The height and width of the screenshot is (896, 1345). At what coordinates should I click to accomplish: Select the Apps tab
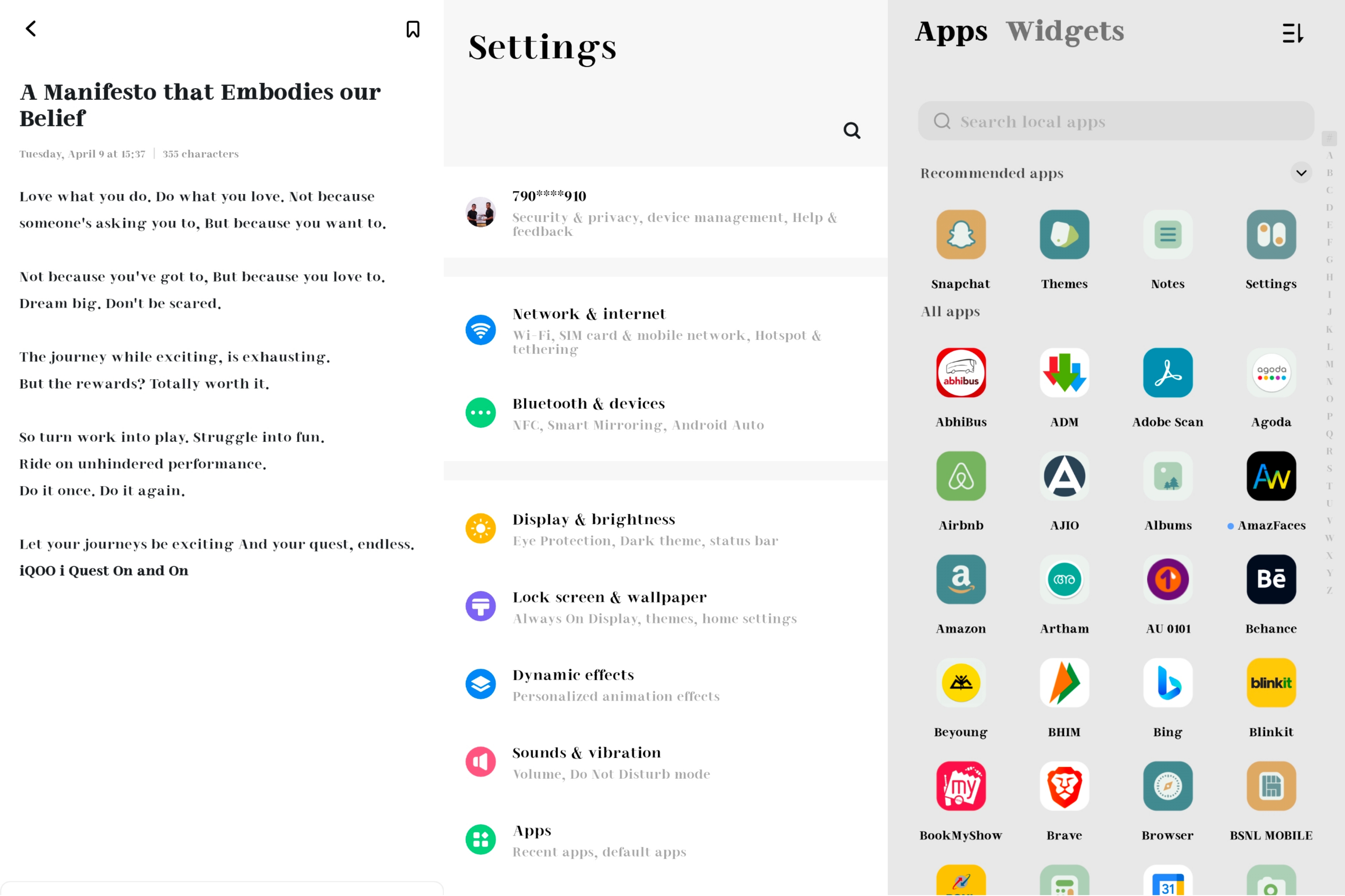pos(951,31)
